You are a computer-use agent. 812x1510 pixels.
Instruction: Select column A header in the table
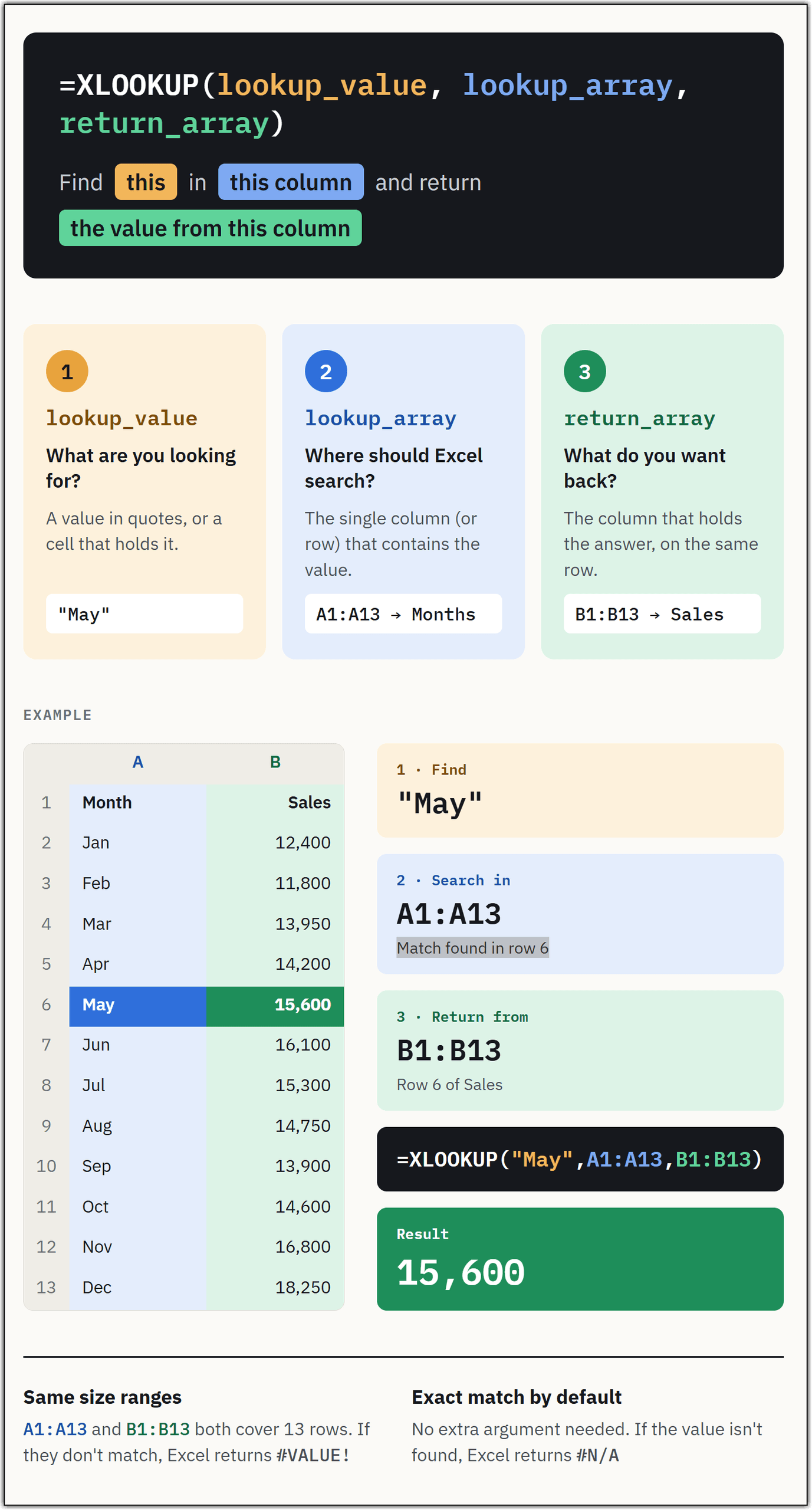(x=137, y=762)
